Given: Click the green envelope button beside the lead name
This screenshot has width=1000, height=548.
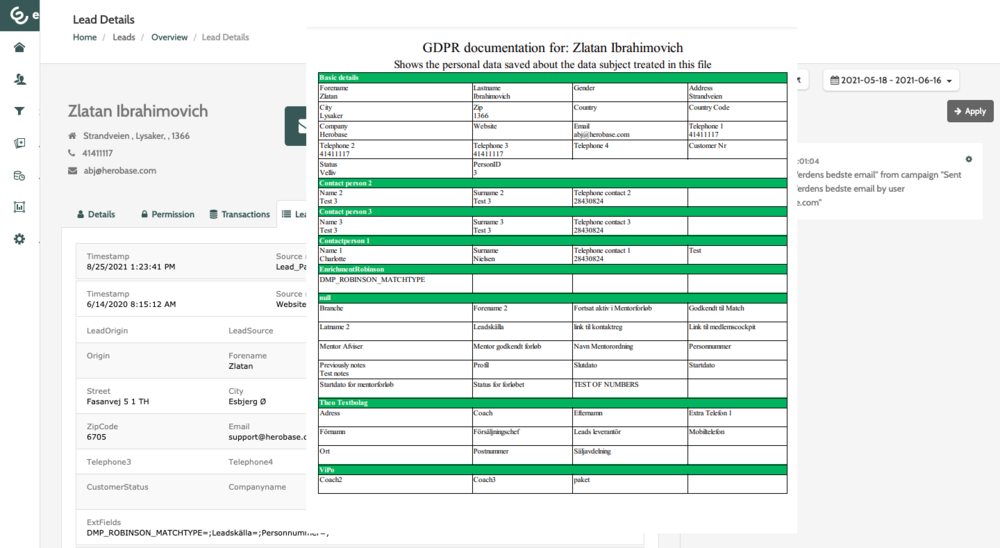Looking at the screenshot, I should pyautogui.click(x=296, y=126).
